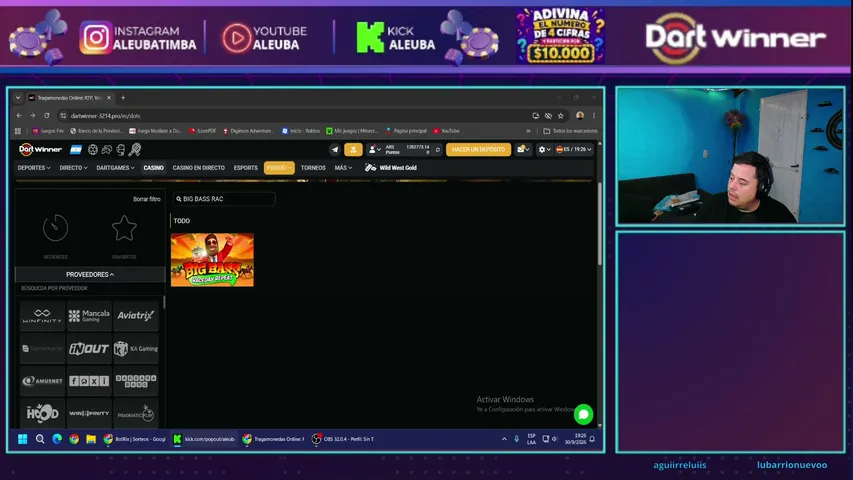Expand the yellow Promo menu

(x=279, y=168)
